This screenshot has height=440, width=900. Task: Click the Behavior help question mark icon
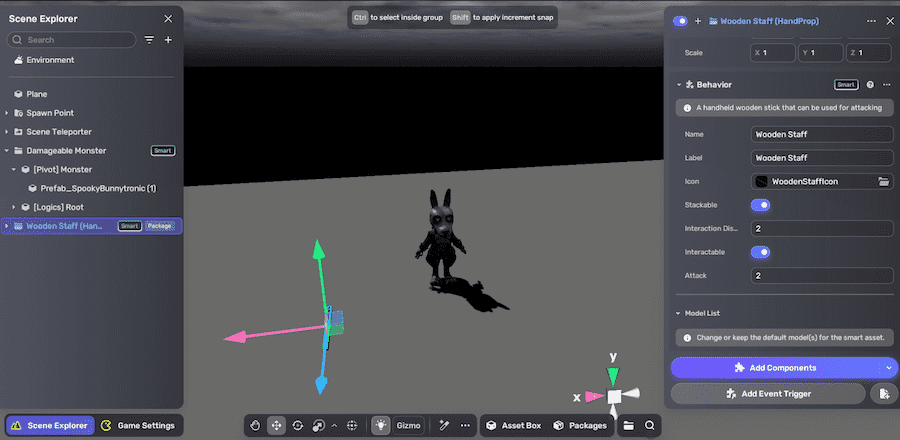[x=870, y=85]
